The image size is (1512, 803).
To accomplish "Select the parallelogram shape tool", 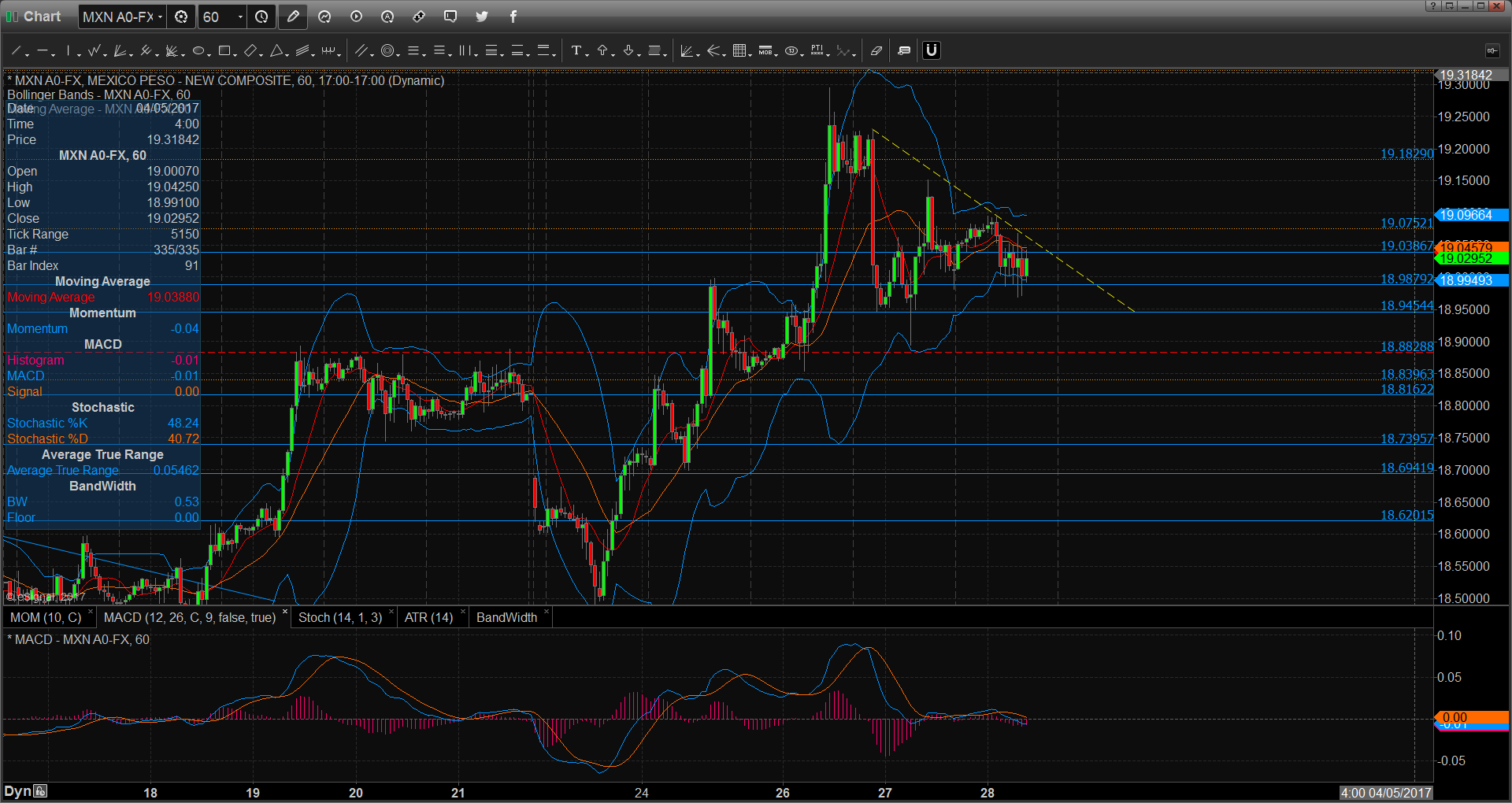I will [250, 51].
